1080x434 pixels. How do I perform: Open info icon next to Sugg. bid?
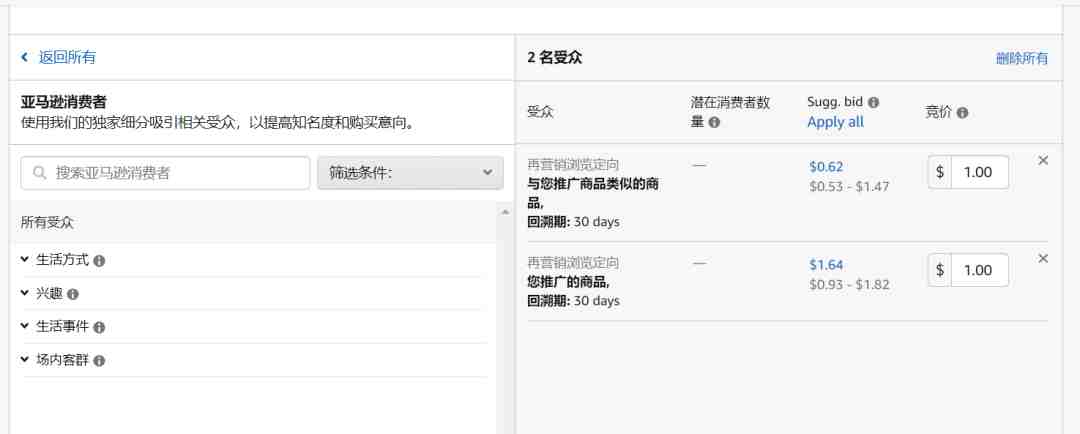tap(873, 103)
